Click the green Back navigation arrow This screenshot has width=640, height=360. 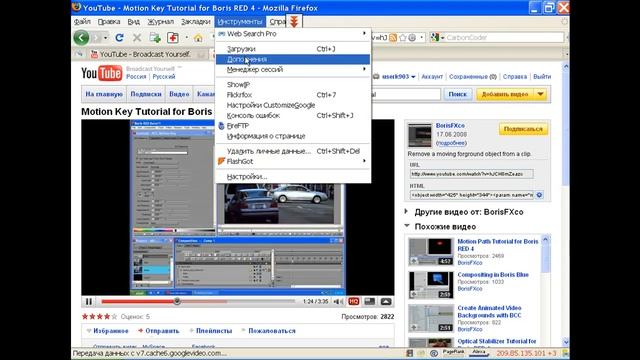click(x=81, y=38)
